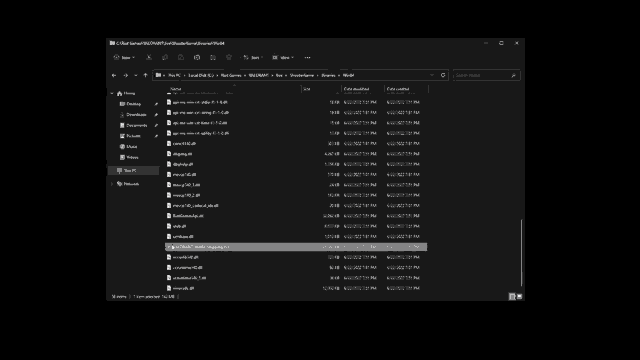Open the See more ellipsis menu
640x360 pixels.
307,58
